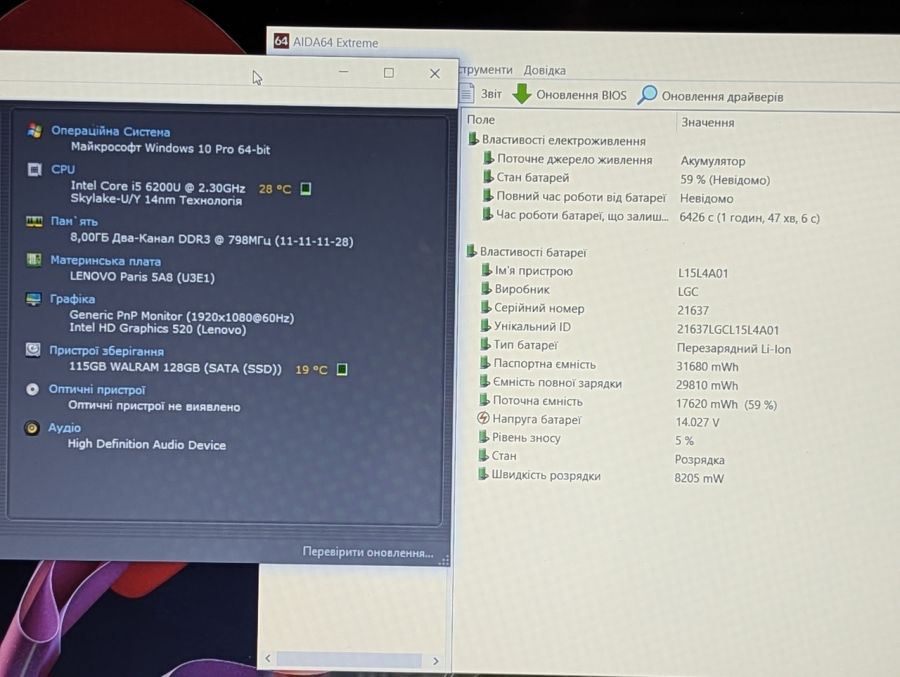Open the Пристрої зберігання section link
Image resolution: width=900 pixels, height=677 pixels.
click(106, 351)
